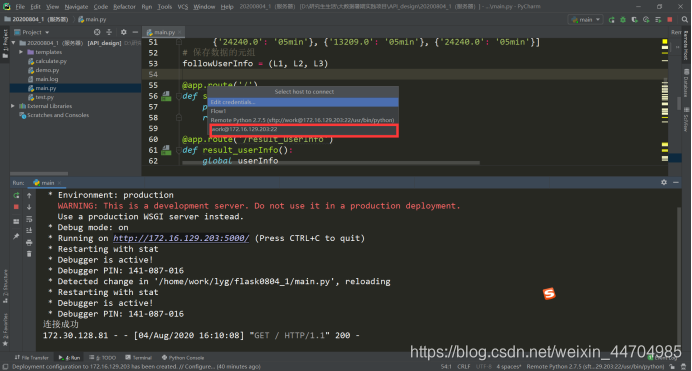692x371 pixels.
Task: Toggle soft-wrap in Run console
Action: coord(29,219)
